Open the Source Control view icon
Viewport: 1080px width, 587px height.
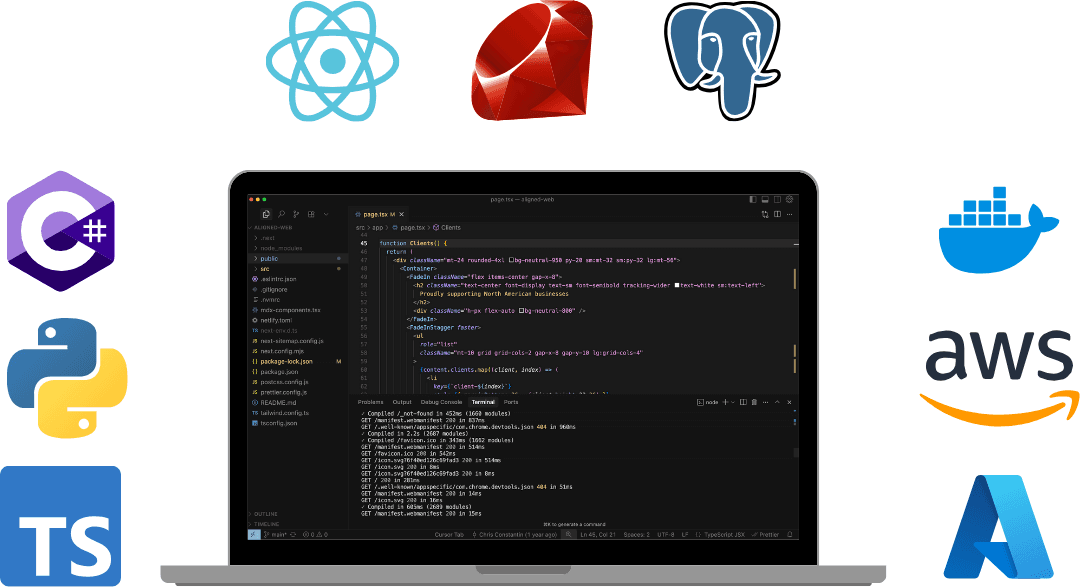point(297,214)
